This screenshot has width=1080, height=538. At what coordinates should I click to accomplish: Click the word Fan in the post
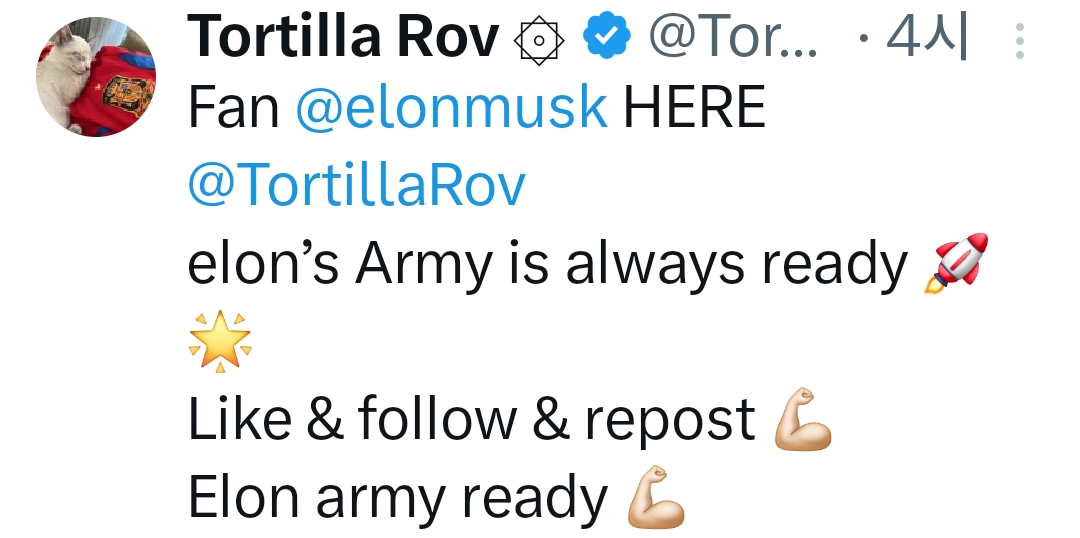(x=233, y=108)
